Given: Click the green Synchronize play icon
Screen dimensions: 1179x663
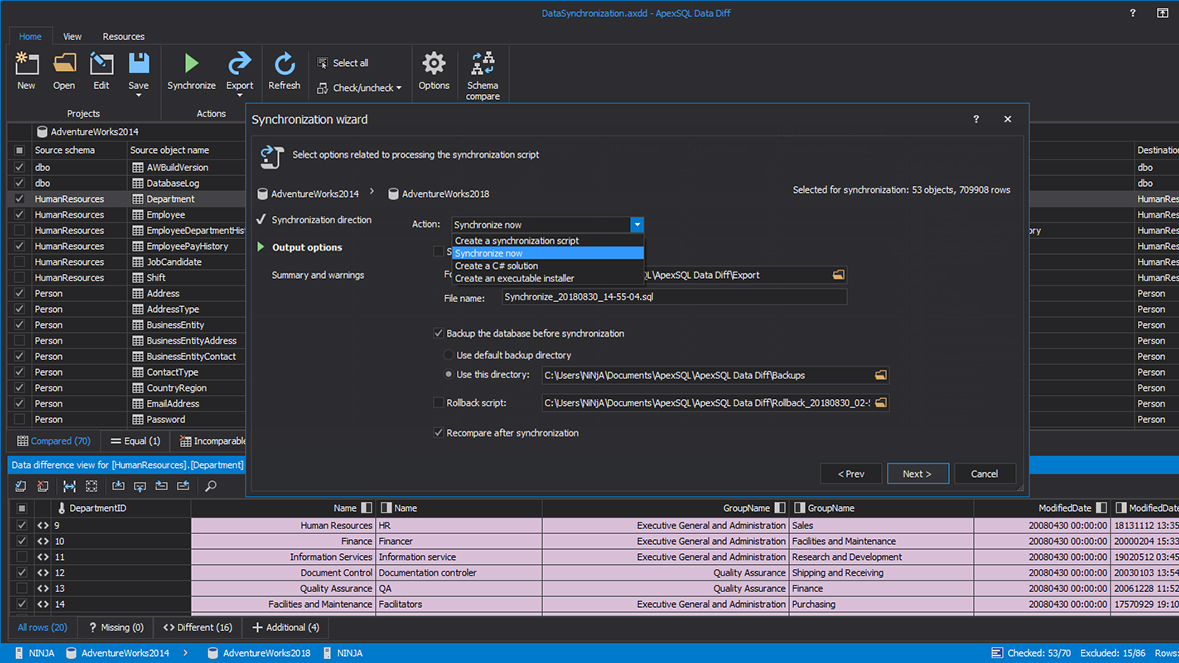Looking at the screenshot, I should pos(191,64).
